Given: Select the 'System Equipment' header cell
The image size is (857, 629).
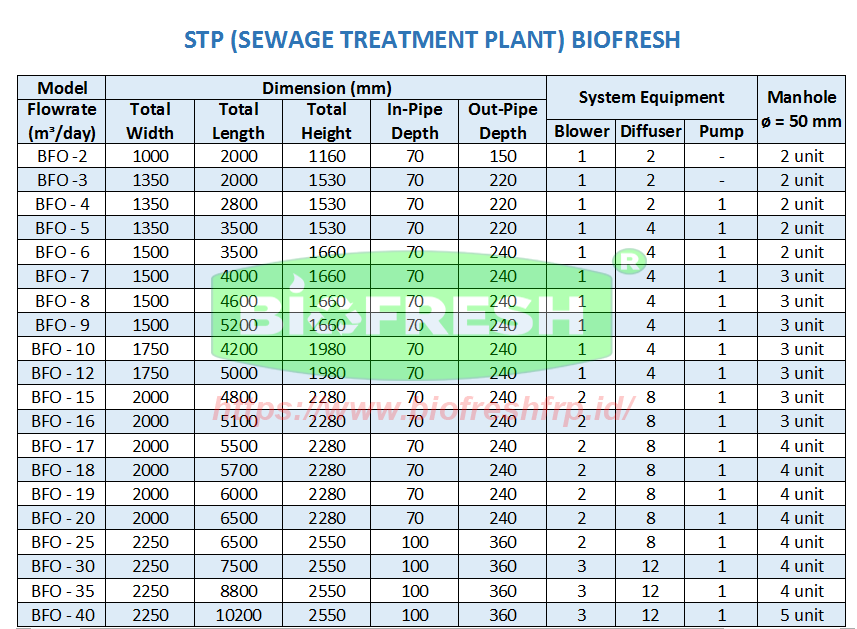Looking at the screenshot, I should tap(651, 97).
